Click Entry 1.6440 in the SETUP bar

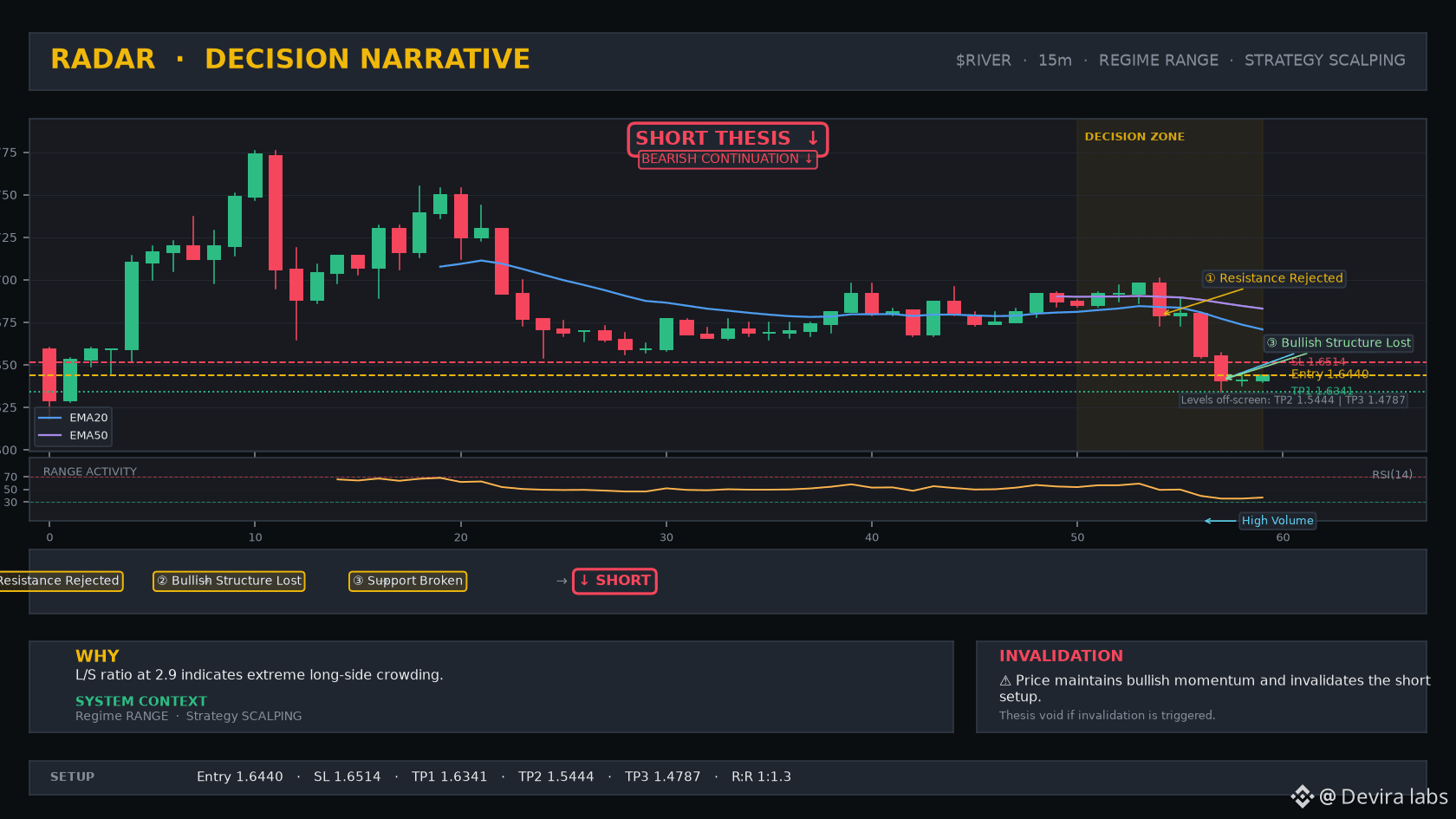click(x=240, y=777)
